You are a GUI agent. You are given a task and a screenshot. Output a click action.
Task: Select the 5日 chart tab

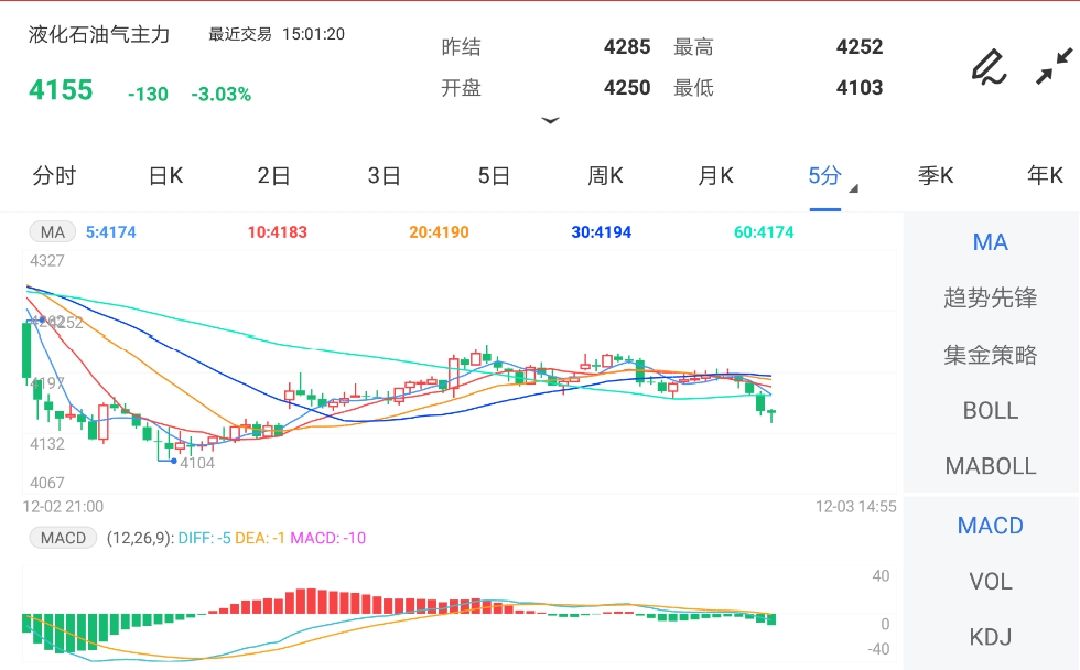tap(494, 176)
